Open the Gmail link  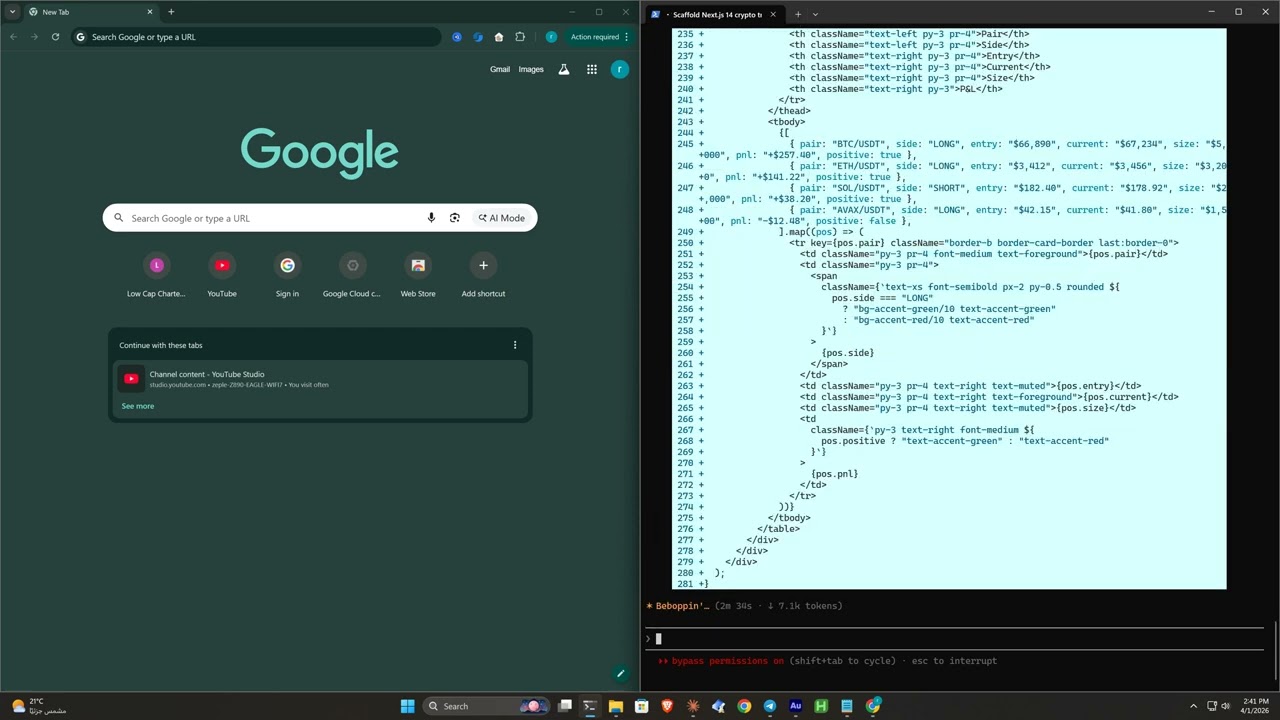pos(500,69)
